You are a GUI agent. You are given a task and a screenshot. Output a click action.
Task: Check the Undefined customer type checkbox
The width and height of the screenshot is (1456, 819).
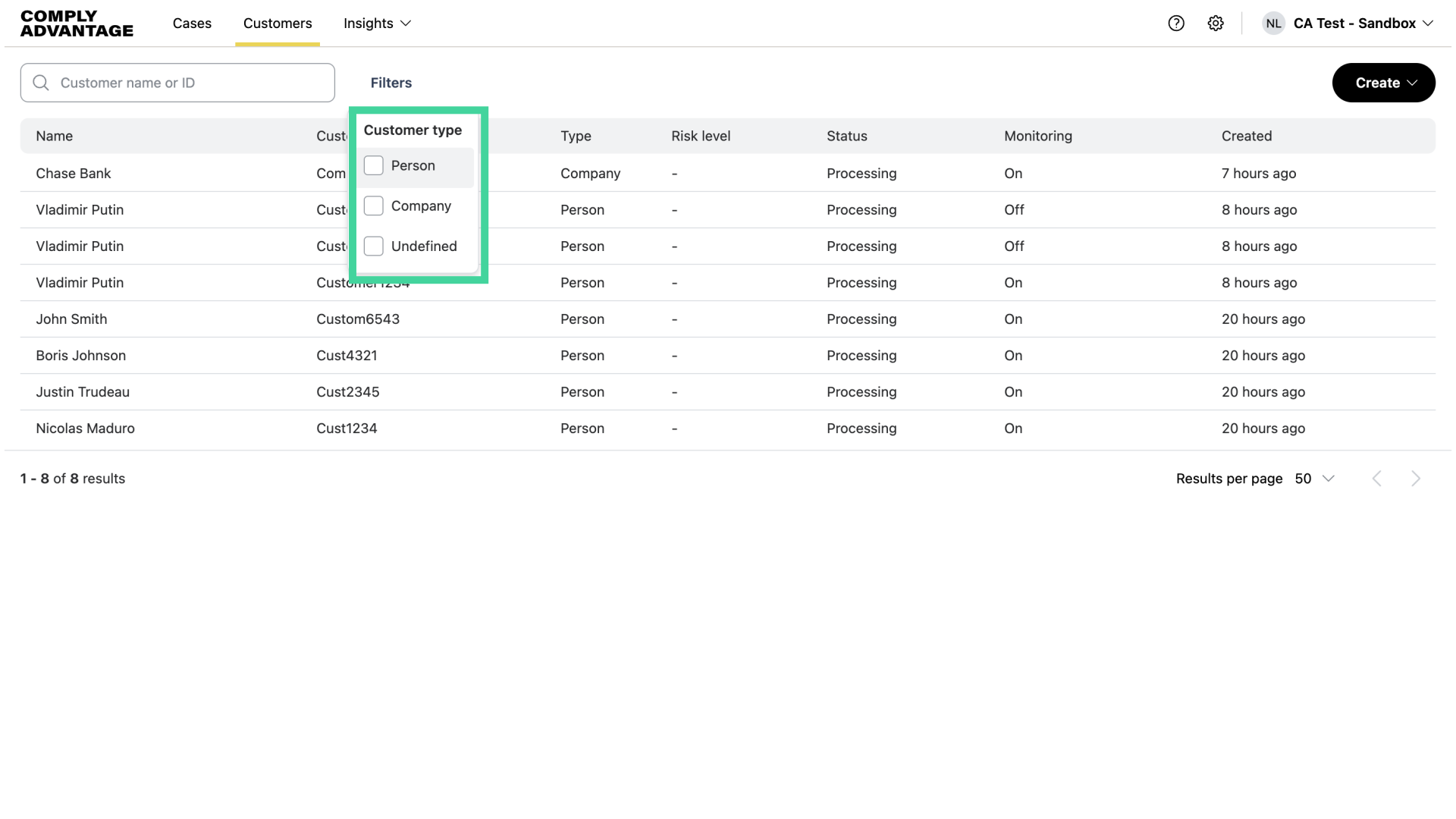point(374,246)
